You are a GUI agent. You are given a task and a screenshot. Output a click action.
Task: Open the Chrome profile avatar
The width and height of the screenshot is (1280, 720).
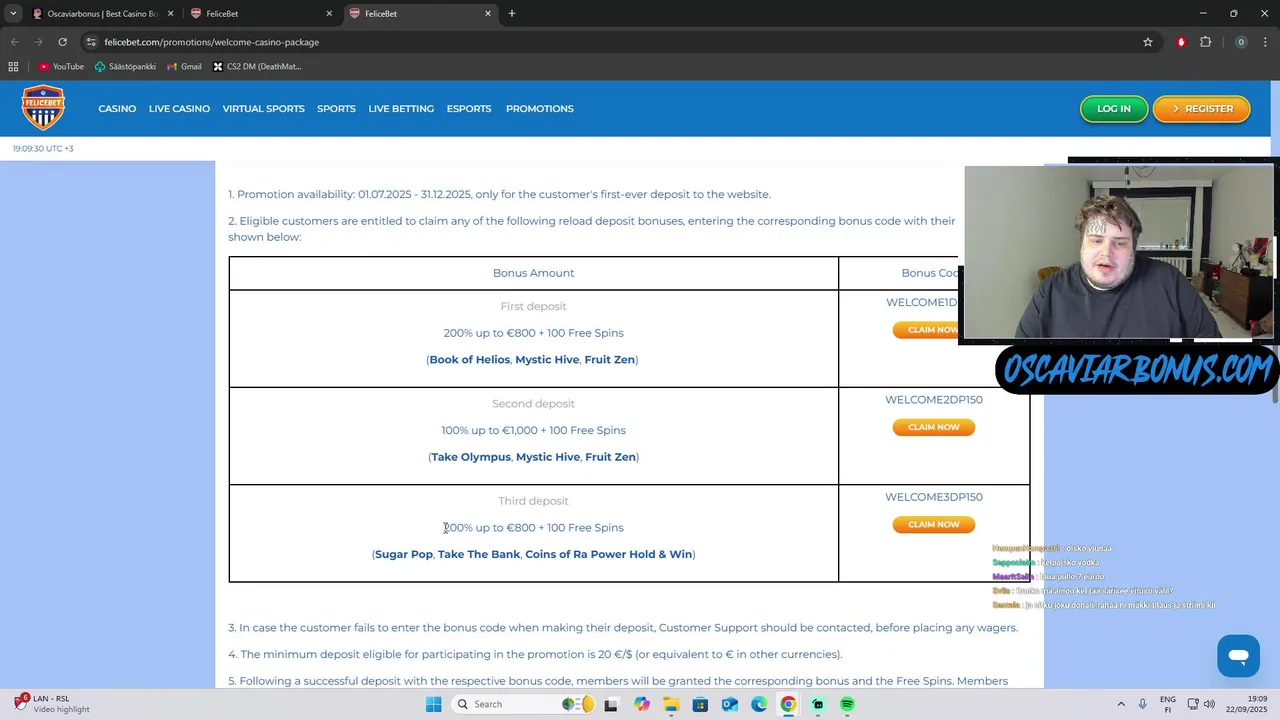pos(1241,42)
